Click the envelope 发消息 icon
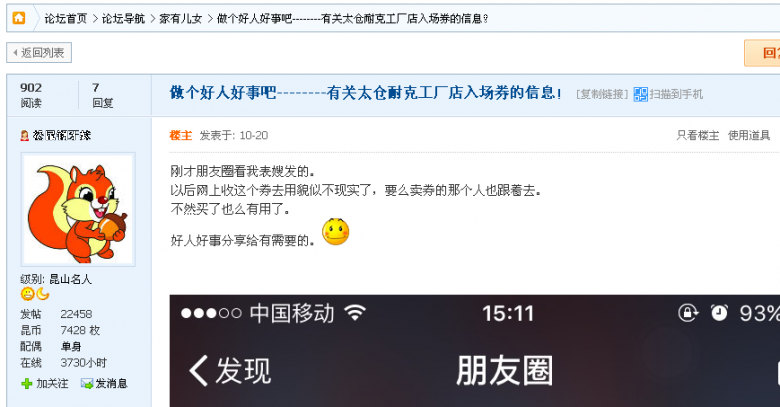Viewport: 780px width, 407px height. 87,384
